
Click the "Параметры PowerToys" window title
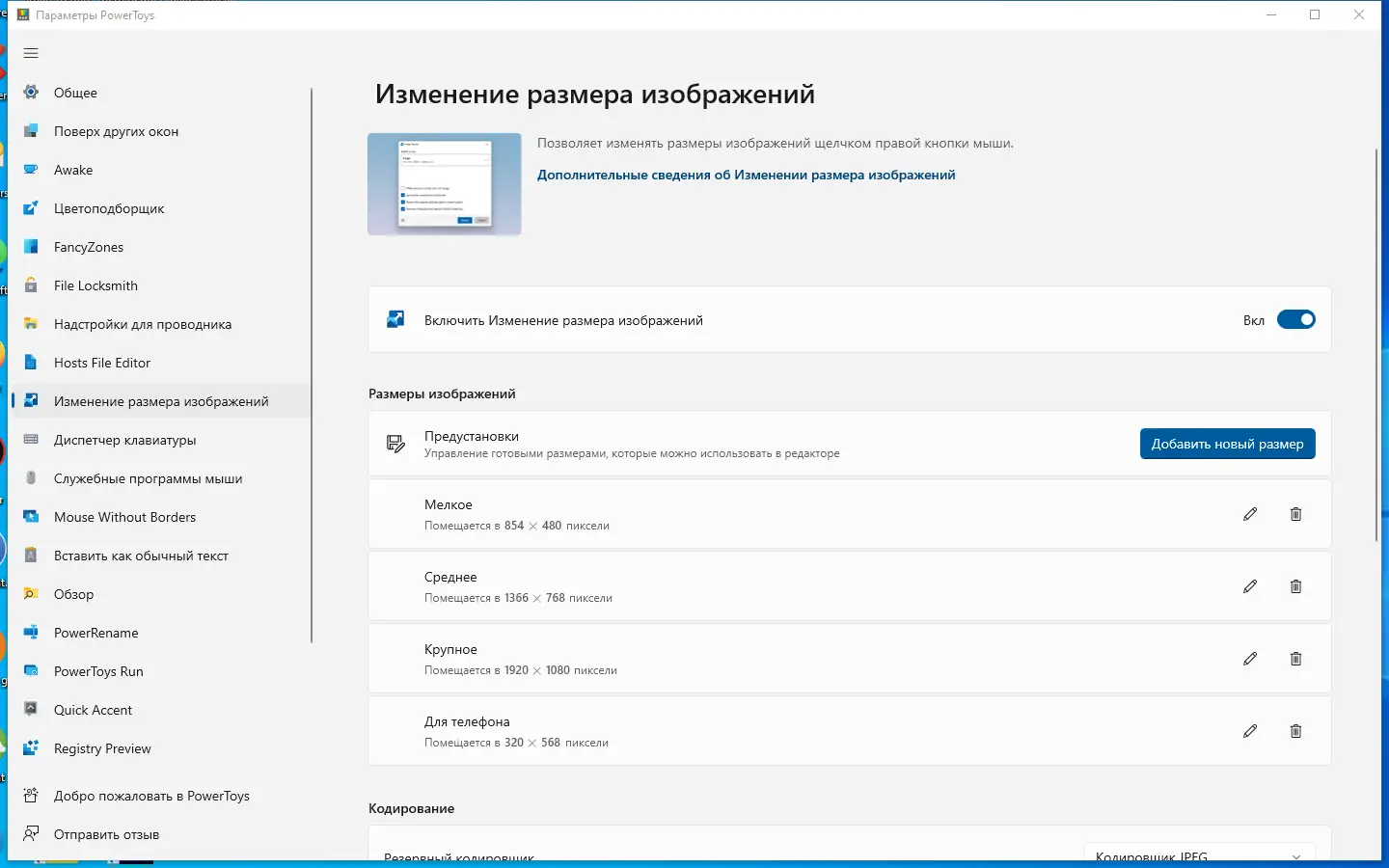click(x=95, y=15)
